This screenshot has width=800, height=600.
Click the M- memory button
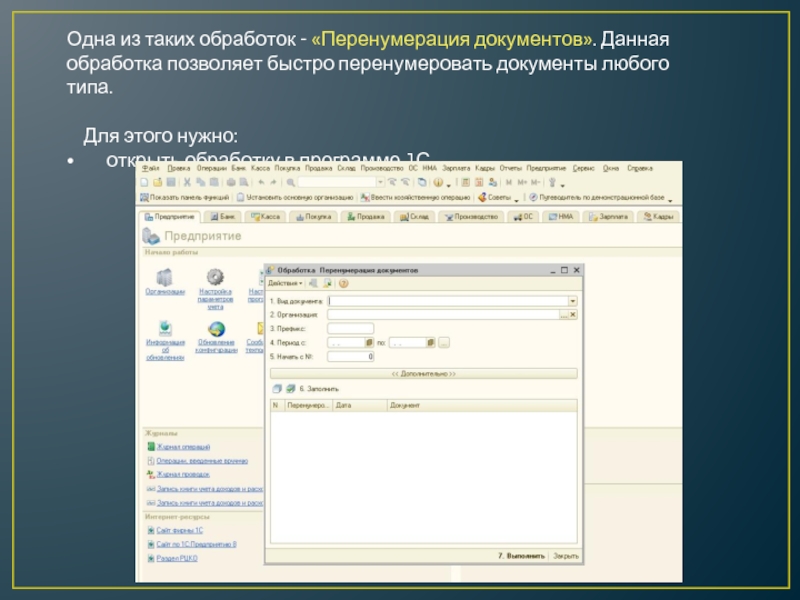tap(535, 182)
